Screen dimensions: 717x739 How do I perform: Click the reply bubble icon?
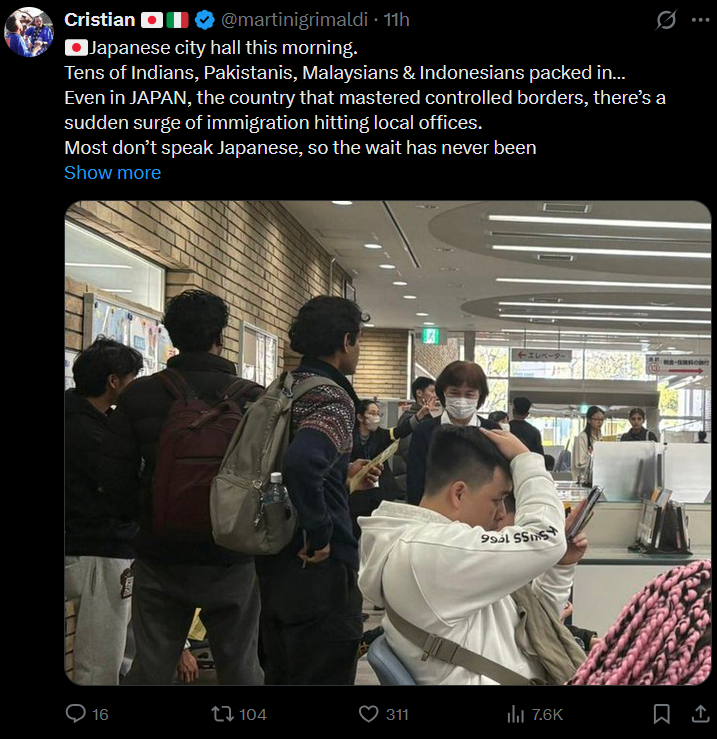click(75, 714)
